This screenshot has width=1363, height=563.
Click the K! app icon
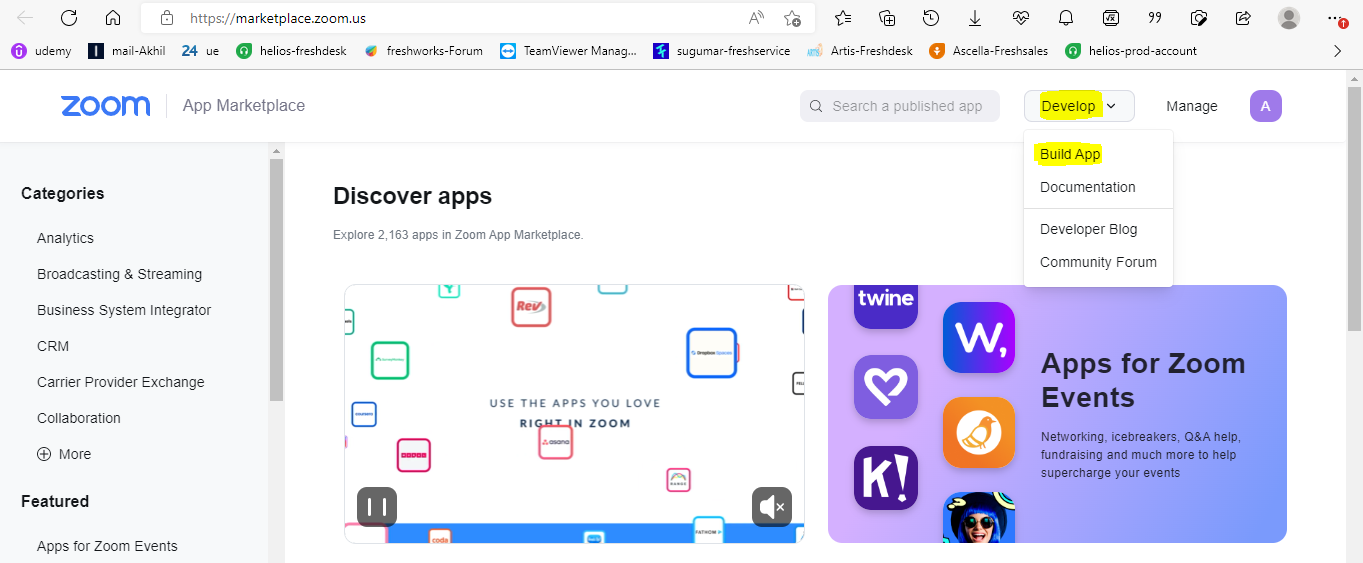[x=886, y=478]
